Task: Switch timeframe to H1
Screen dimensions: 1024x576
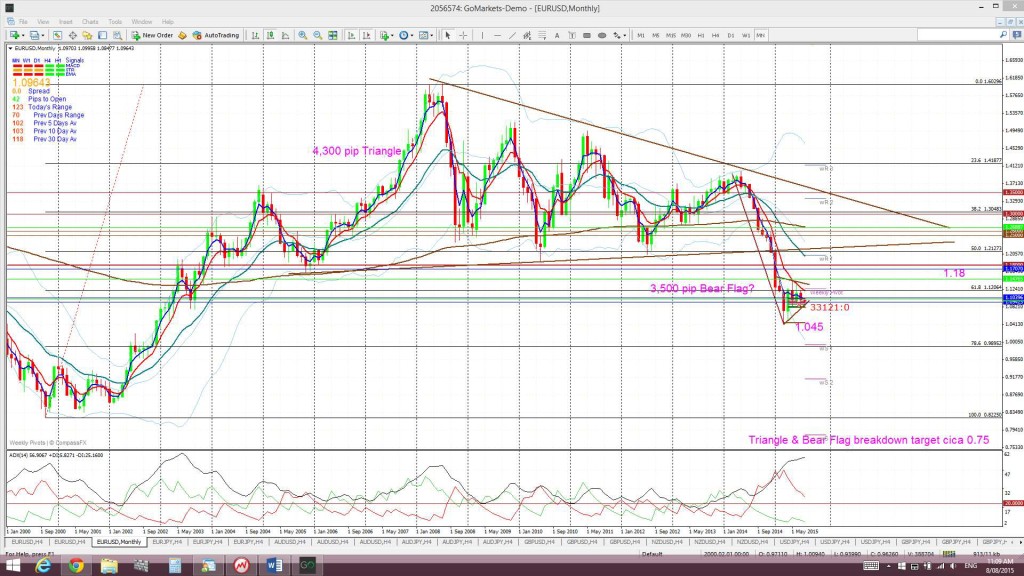Action: 701,35
